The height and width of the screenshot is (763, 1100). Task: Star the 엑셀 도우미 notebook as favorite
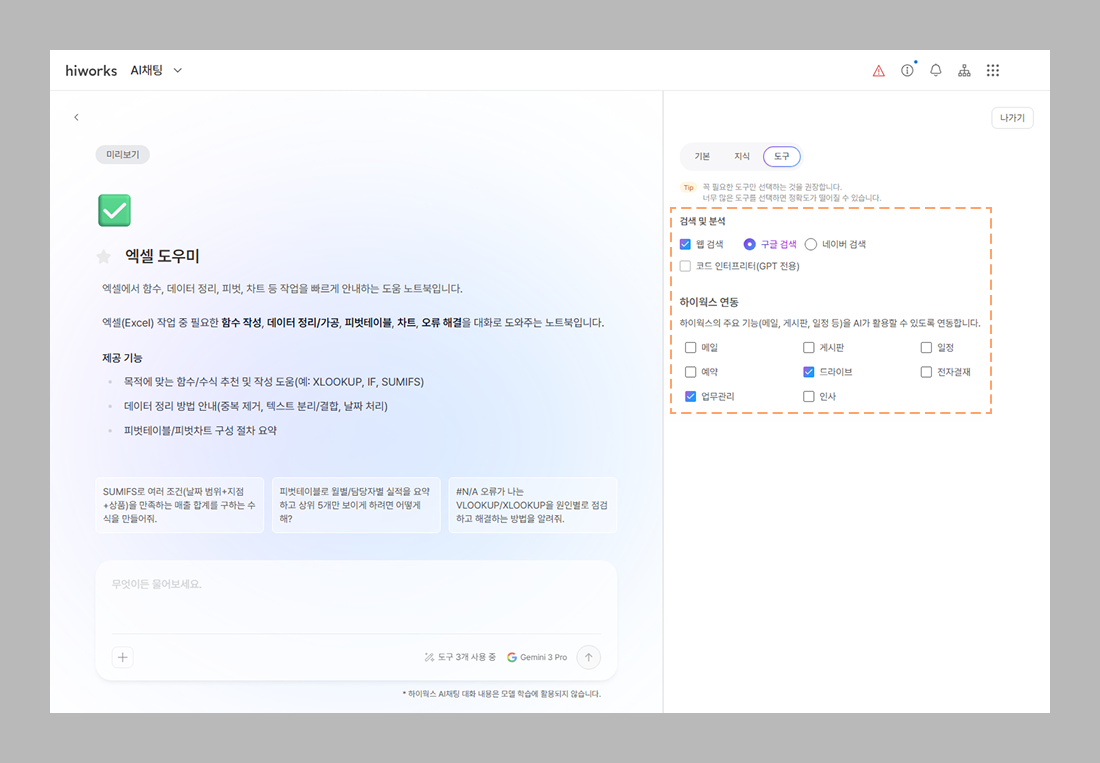click(x=103, y=257)
